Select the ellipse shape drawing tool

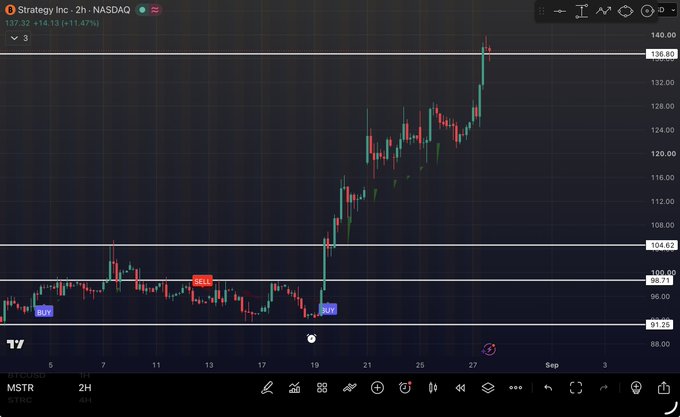625,11
